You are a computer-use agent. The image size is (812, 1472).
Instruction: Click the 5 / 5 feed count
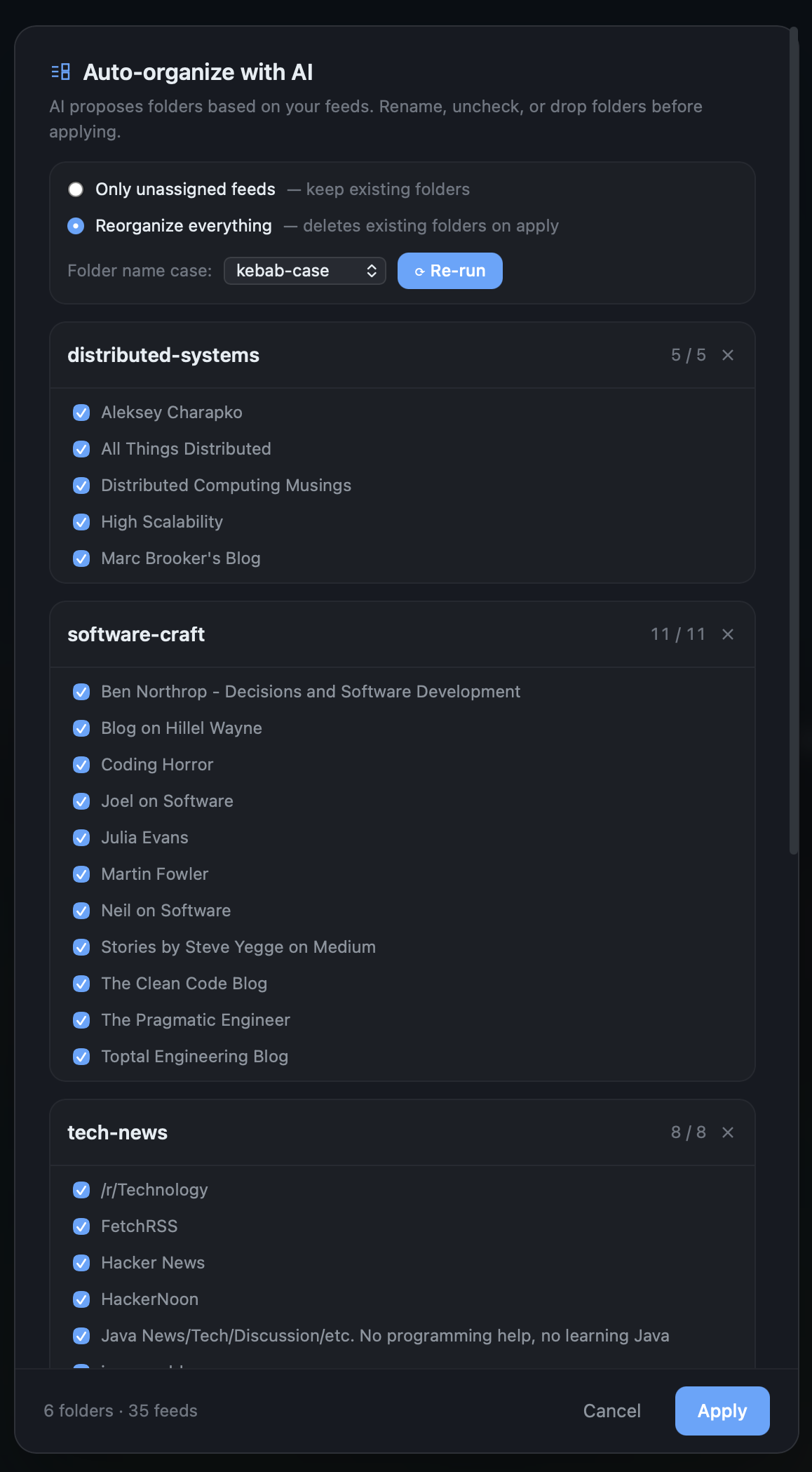click(689, 355)
